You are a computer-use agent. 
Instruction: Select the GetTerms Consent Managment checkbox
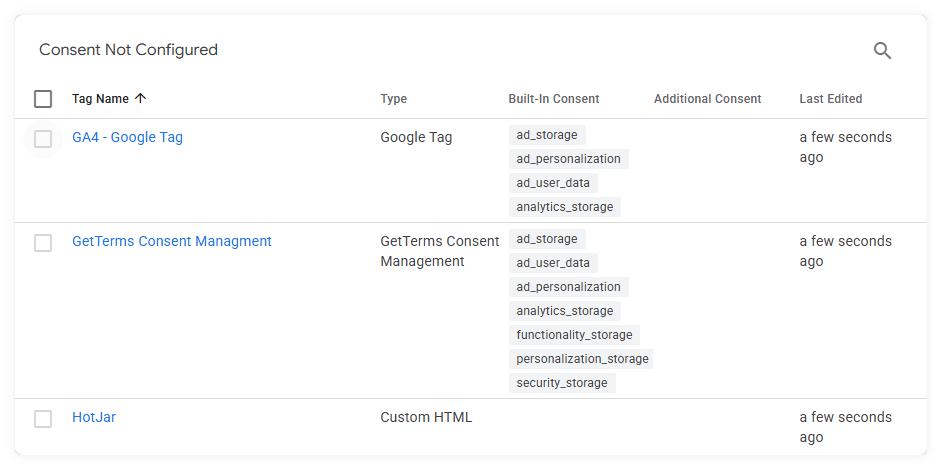click(43, 243)
